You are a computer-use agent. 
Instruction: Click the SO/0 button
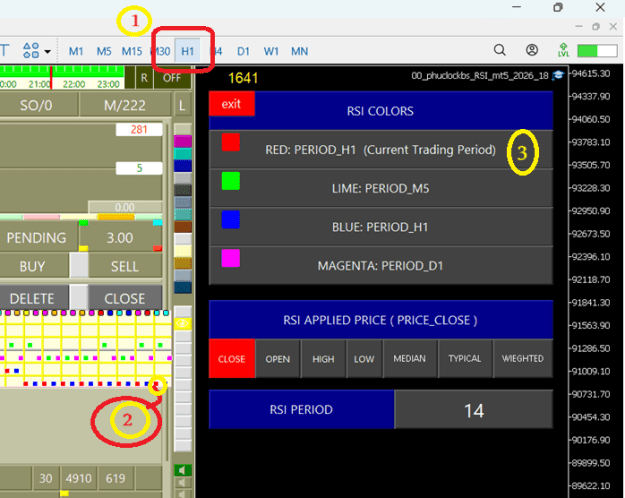pyautogui.click(x=37, y=106)
